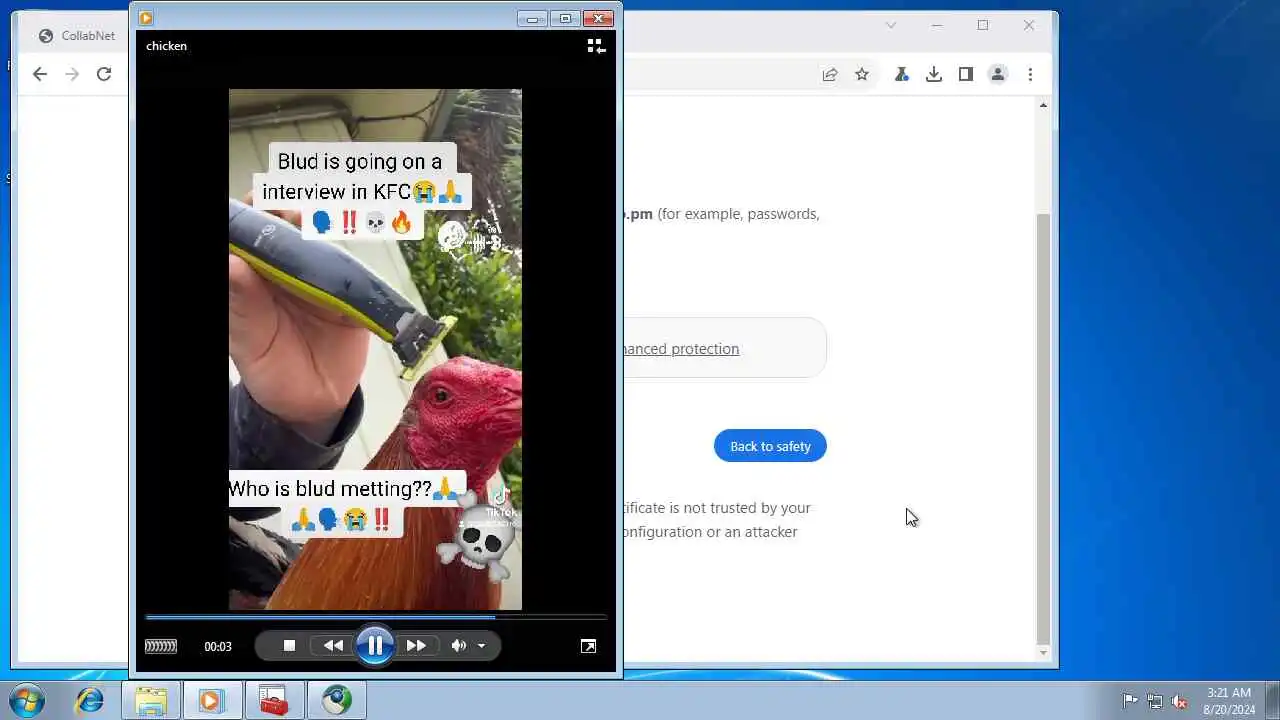Viewport: 1280px width, 720px height.
Task: Open red toolbox app in taskbar
Action: coord(273,701)
